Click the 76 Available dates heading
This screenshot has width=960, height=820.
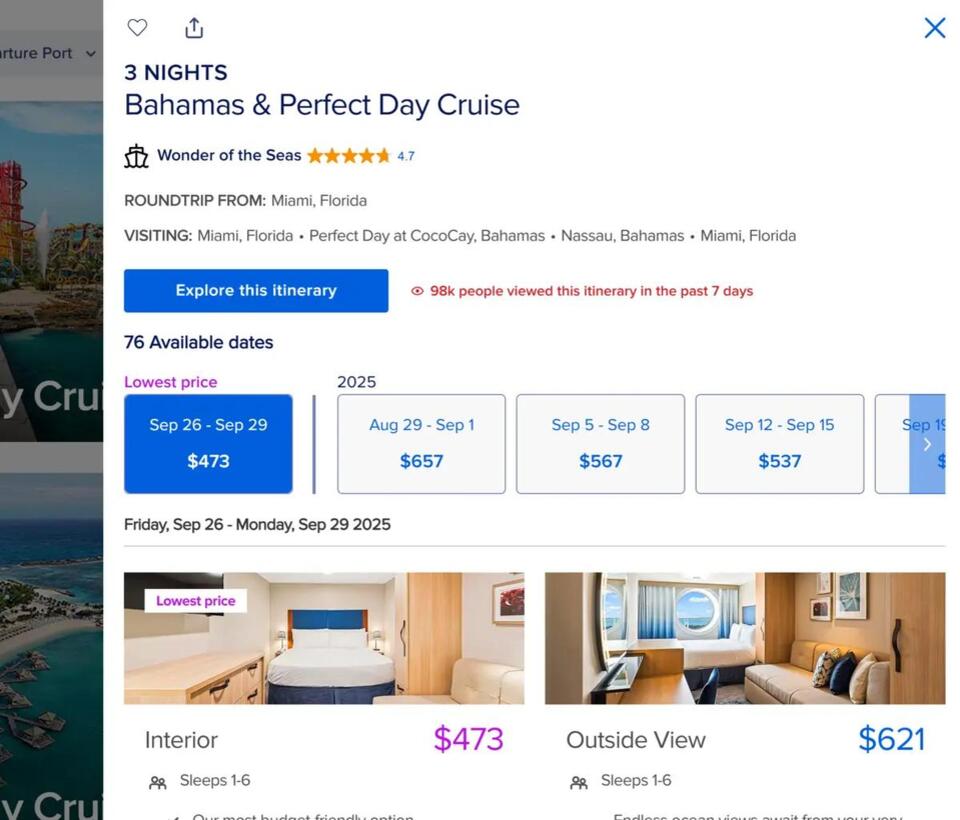(x=197, y=342)
